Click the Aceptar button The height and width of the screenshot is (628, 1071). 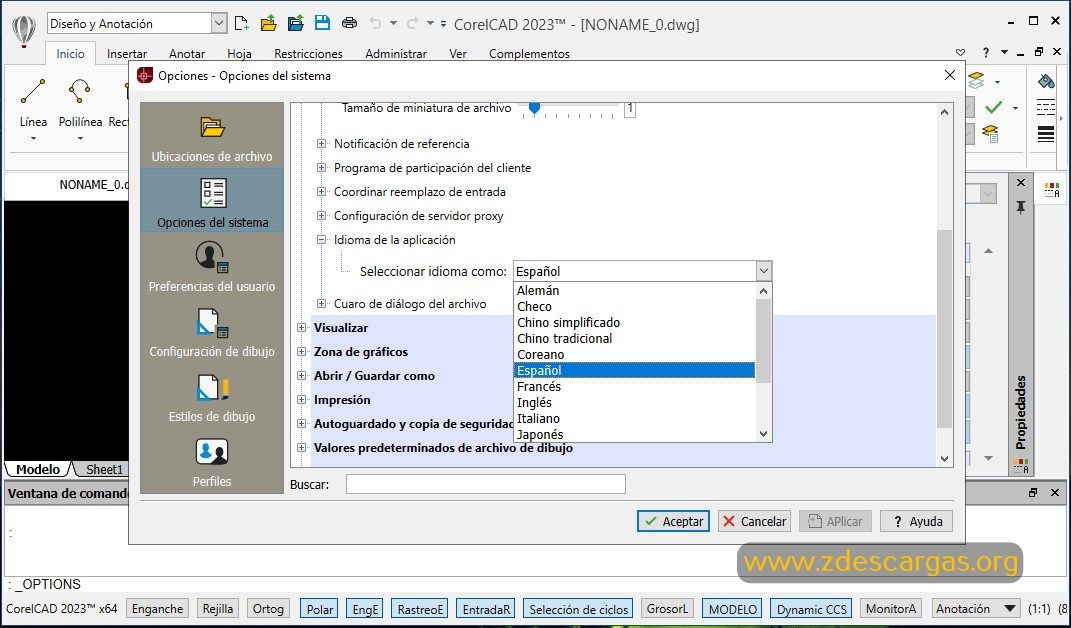[x=673, y=521]
